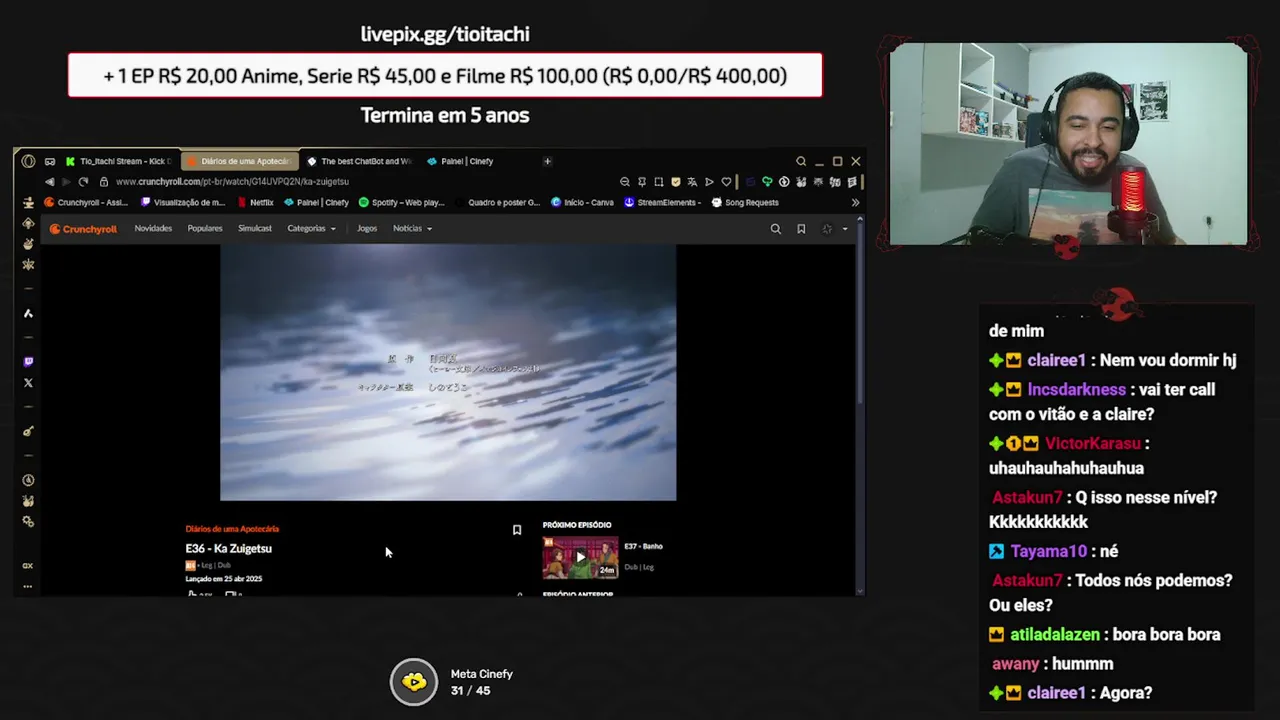
Task: Click the sidebar three-dots more button
Action: 28,586
